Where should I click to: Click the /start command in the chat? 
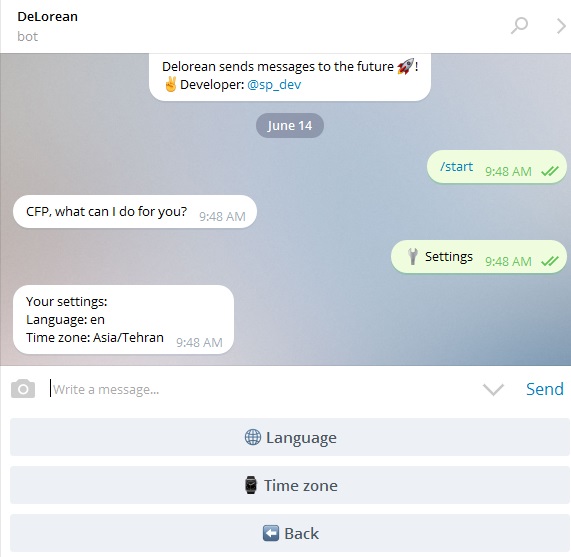pyautogui.click(x=456, y=166)
